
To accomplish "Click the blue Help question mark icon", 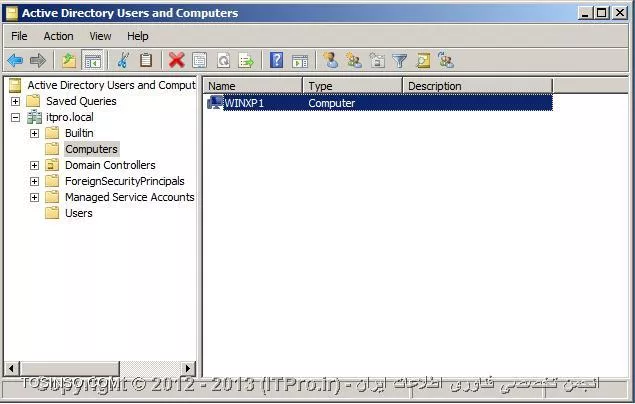I will click(x=277, y=61).
